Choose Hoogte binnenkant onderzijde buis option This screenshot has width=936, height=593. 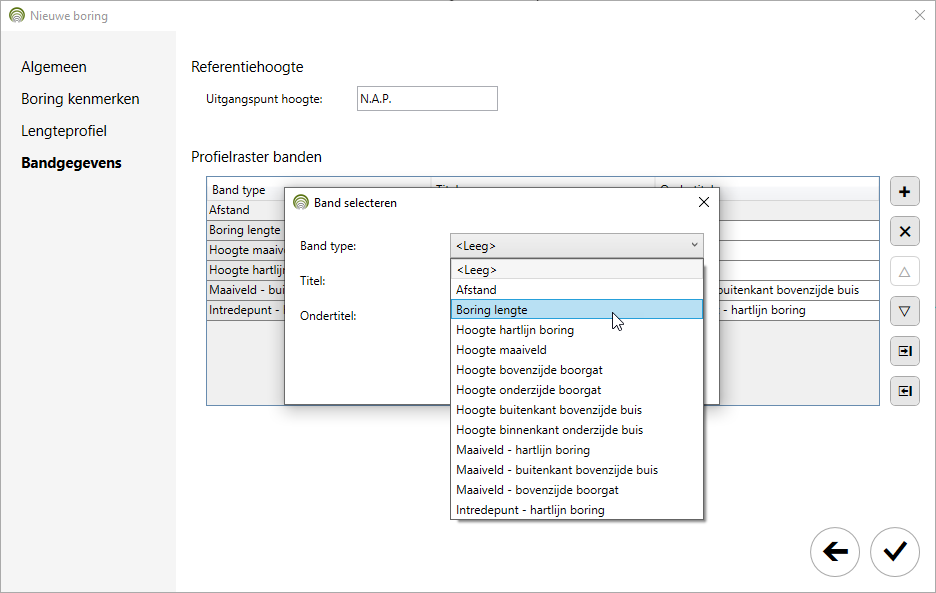577,429
